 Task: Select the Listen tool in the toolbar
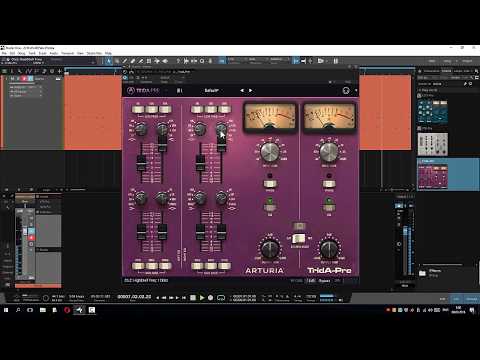point(165,61)
